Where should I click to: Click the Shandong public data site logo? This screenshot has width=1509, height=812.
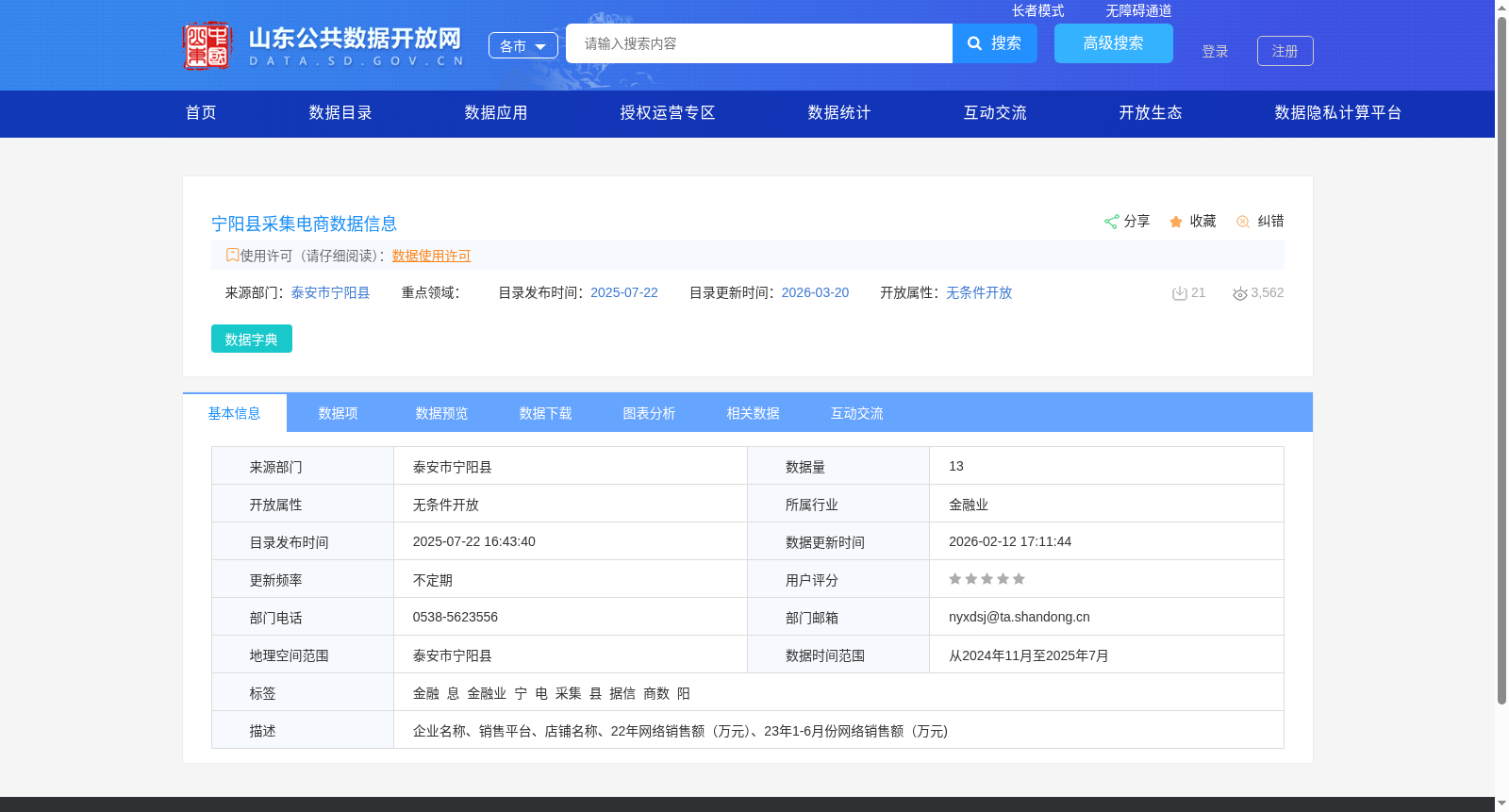point(323,45)
